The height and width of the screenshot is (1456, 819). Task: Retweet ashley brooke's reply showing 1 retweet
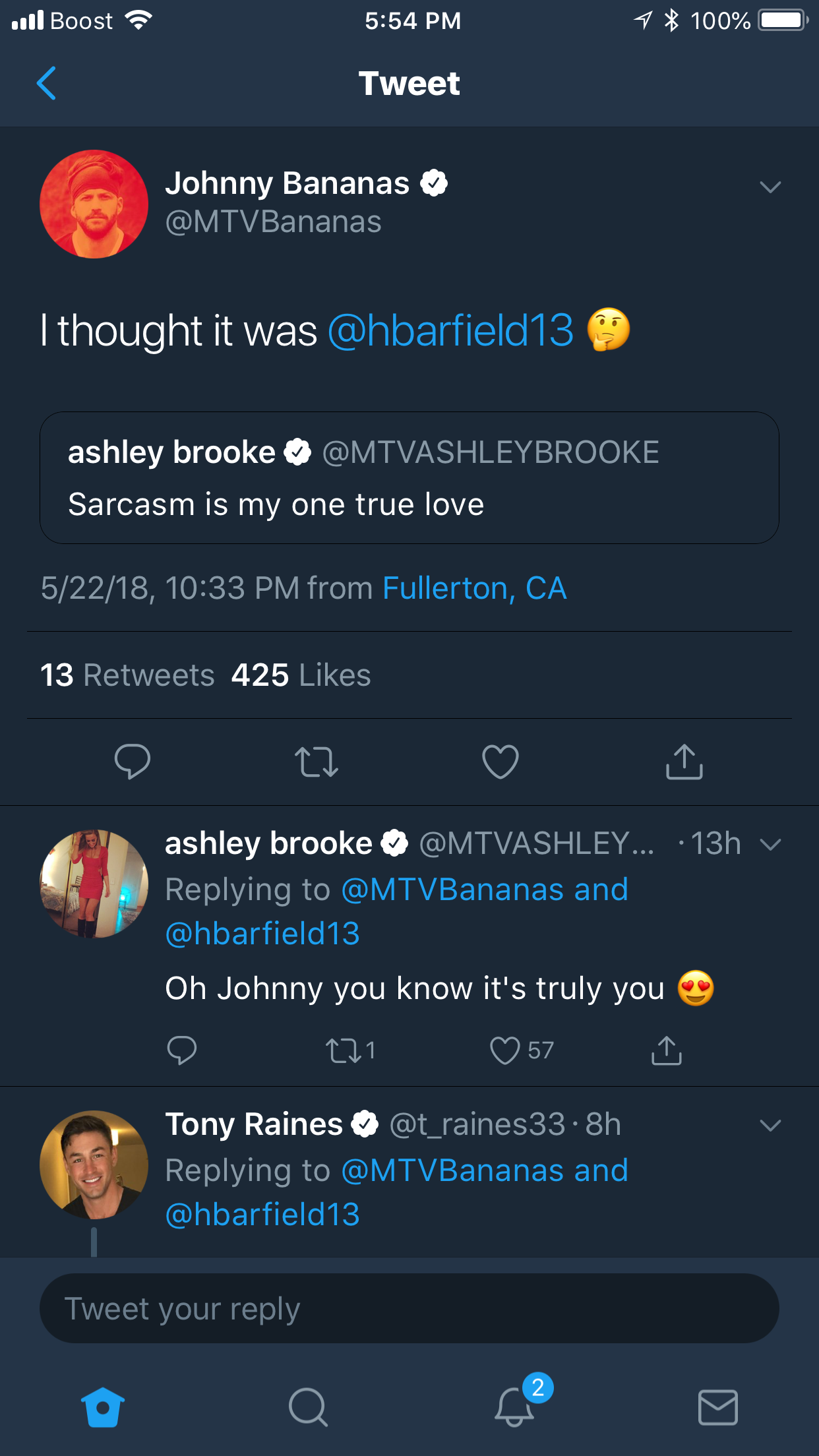tap(351, 1050)
